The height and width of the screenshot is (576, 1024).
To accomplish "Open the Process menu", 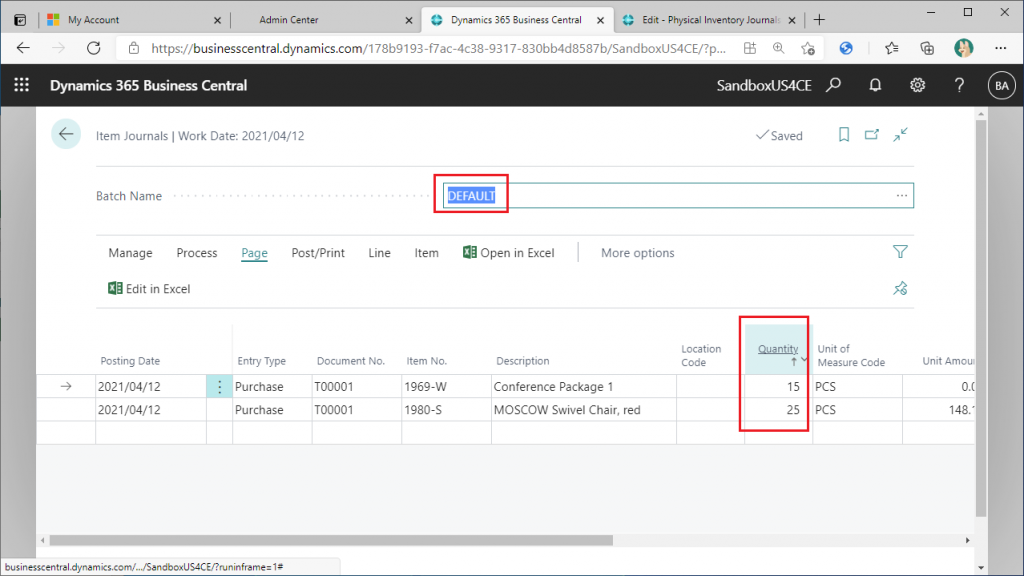I will point(197,253).
